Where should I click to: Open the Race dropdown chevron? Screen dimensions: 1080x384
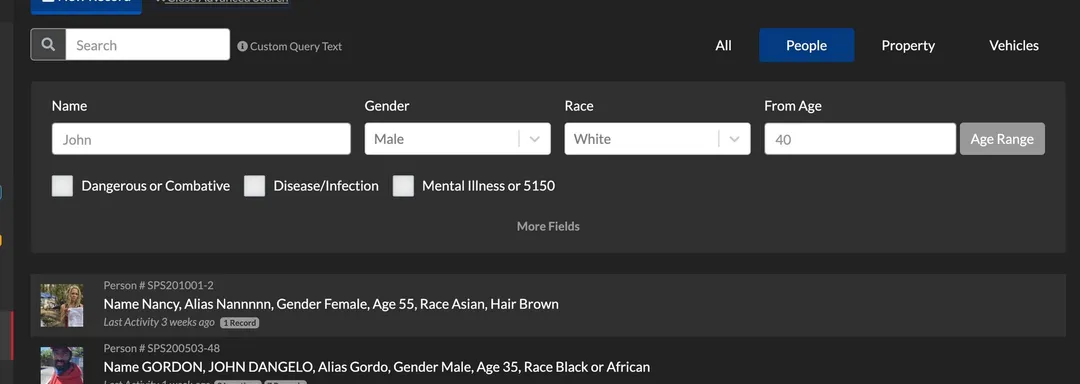(734, 139)
